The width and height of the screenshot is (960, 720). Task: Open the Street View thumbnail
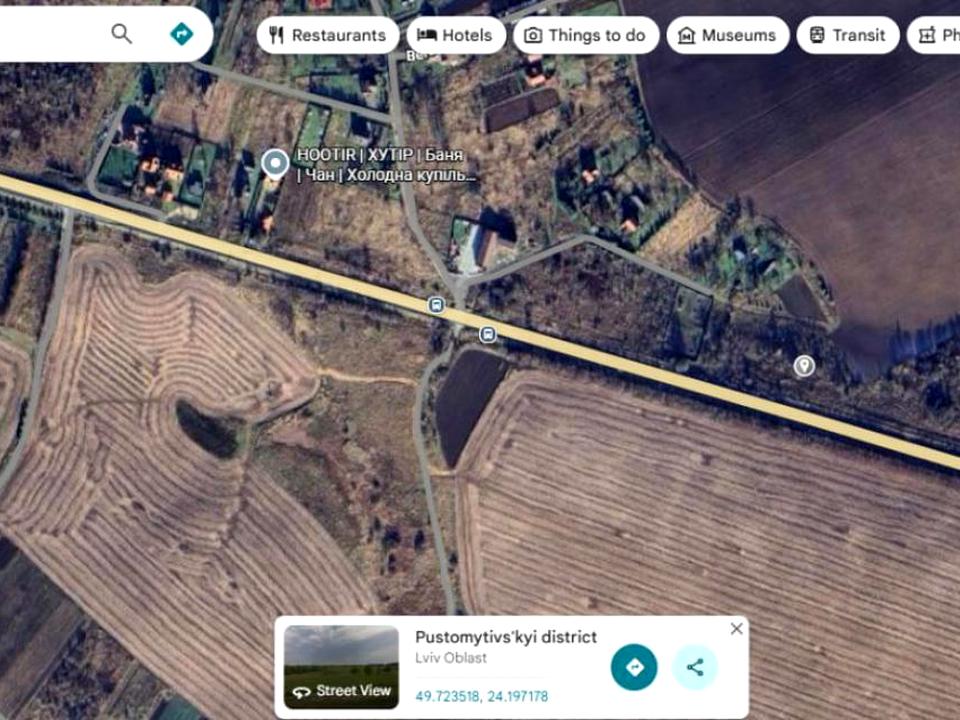341,666
